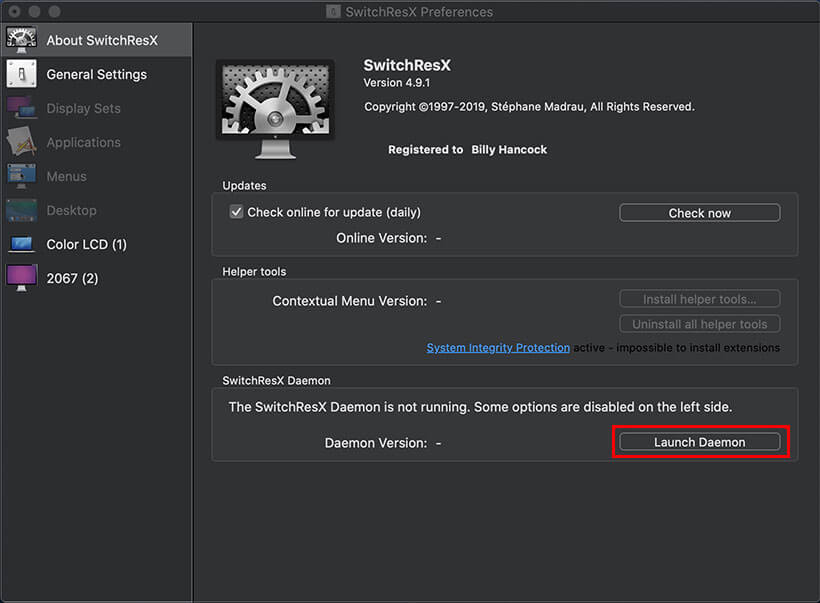Viewport: 820px width, 603px height.
Task: Click the Desktop sidebar icon
Action: click(22, 210)
